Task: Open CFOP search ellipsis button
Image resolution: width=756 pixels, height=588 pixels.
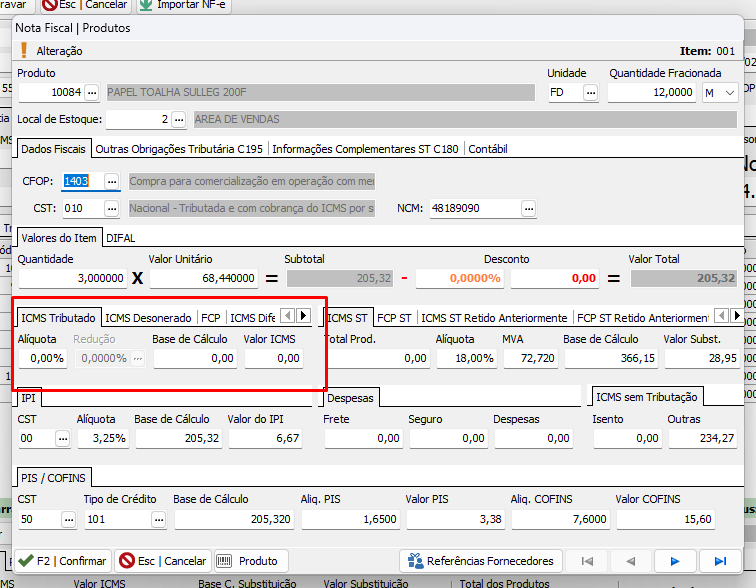Action: pos(112,181)
